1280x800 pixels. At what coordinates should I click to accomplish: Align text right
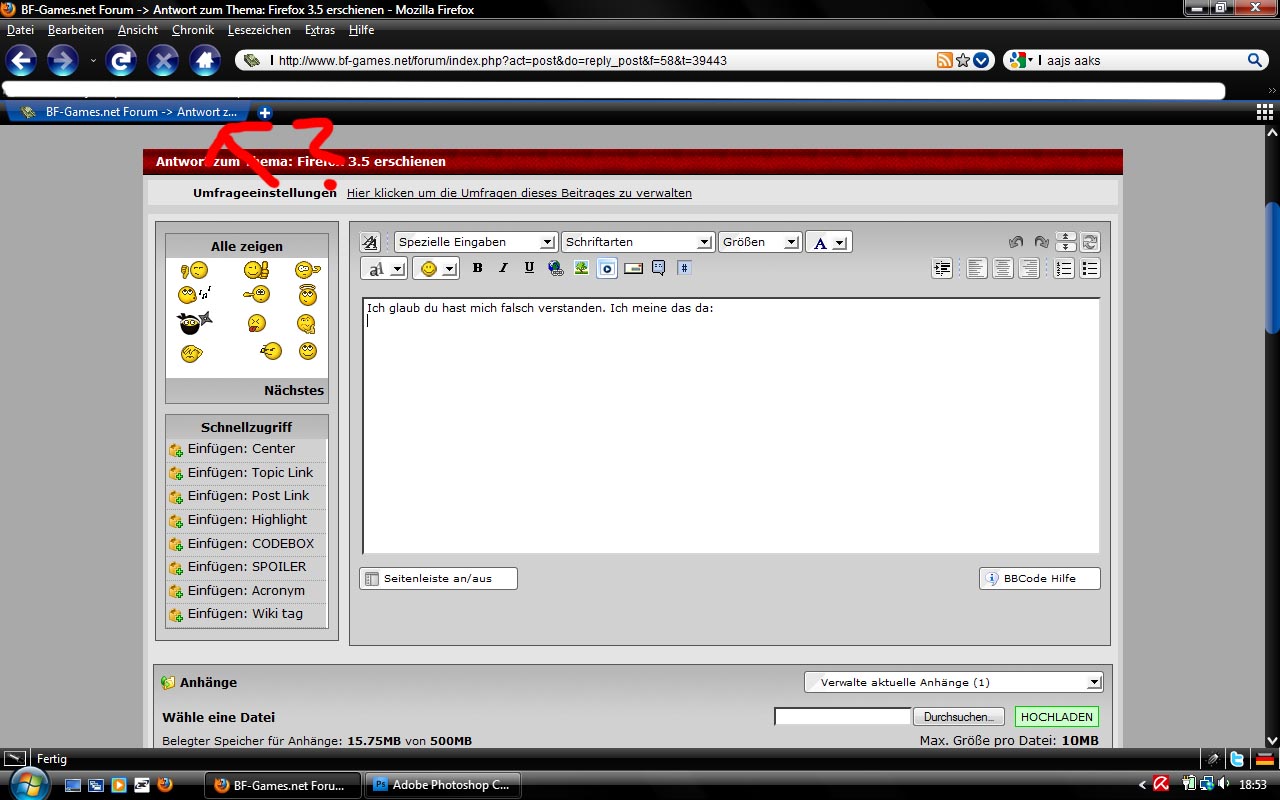(1029, 268)
